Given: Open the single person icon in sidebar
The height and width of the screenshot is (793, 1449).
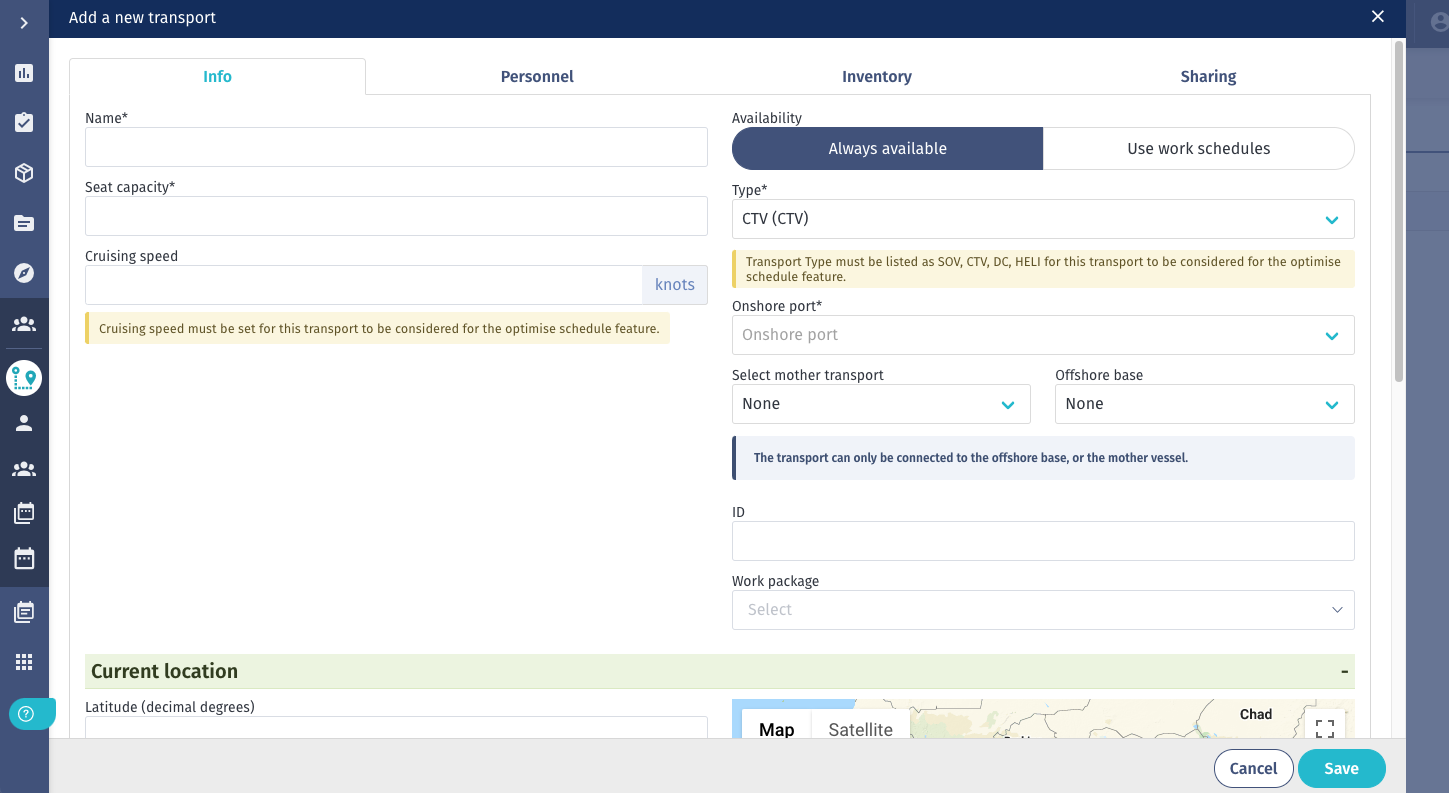Looking at the screenshot, I should [24, 423].
